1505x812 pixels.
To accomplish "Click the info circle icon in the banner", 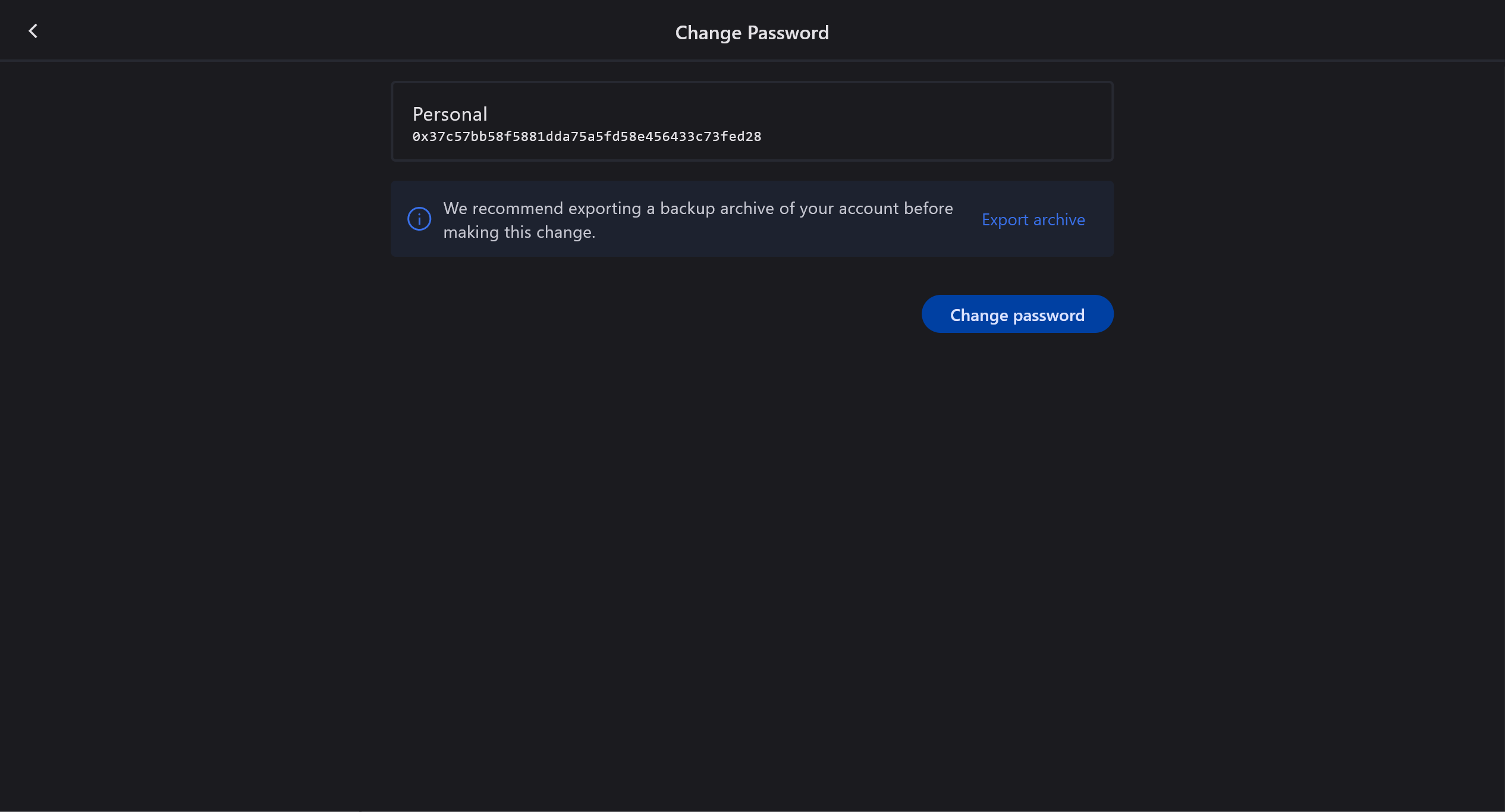I will pos(419,219).
